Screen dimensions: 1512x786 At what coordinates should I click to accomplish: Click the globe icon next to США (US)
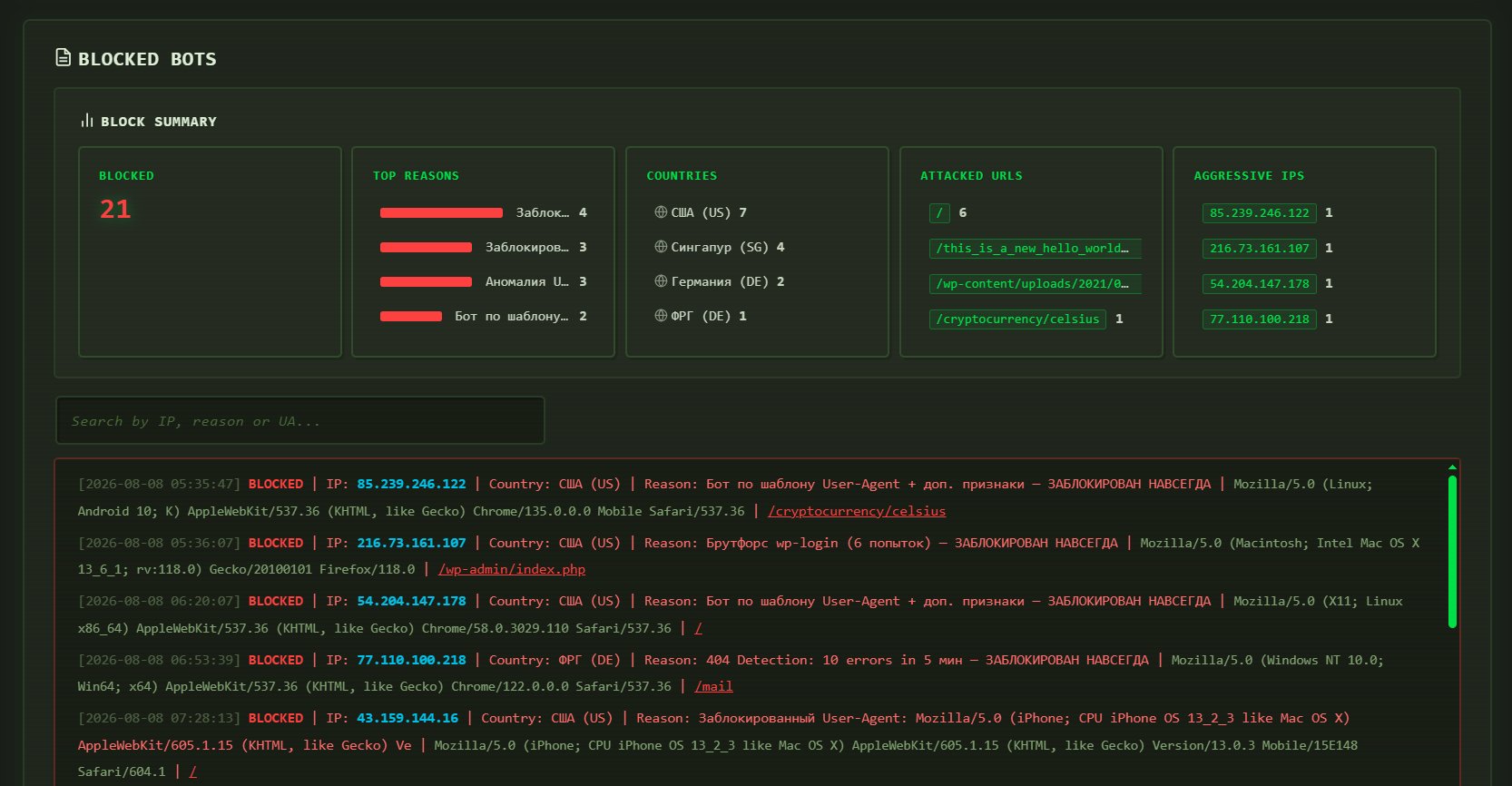coord(661,212)
